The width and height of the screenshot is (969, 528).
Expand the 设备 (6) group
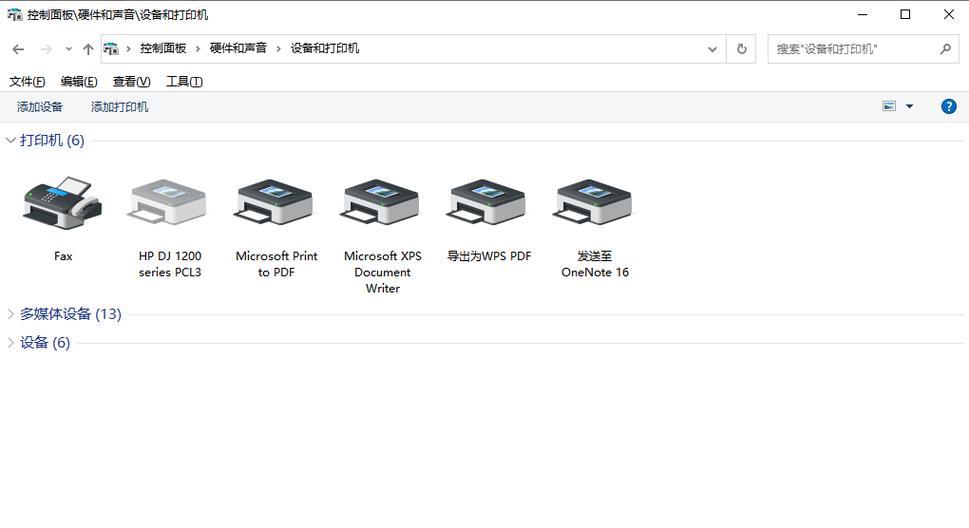point(11,343)
